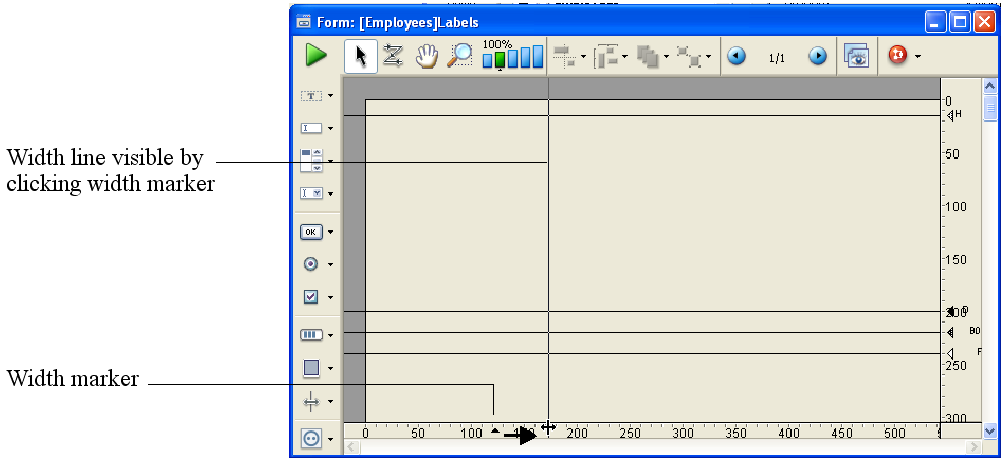Expand the OK button tool dropdown arrow
This screenshot has width=1002, height=459.
point(330,232)
